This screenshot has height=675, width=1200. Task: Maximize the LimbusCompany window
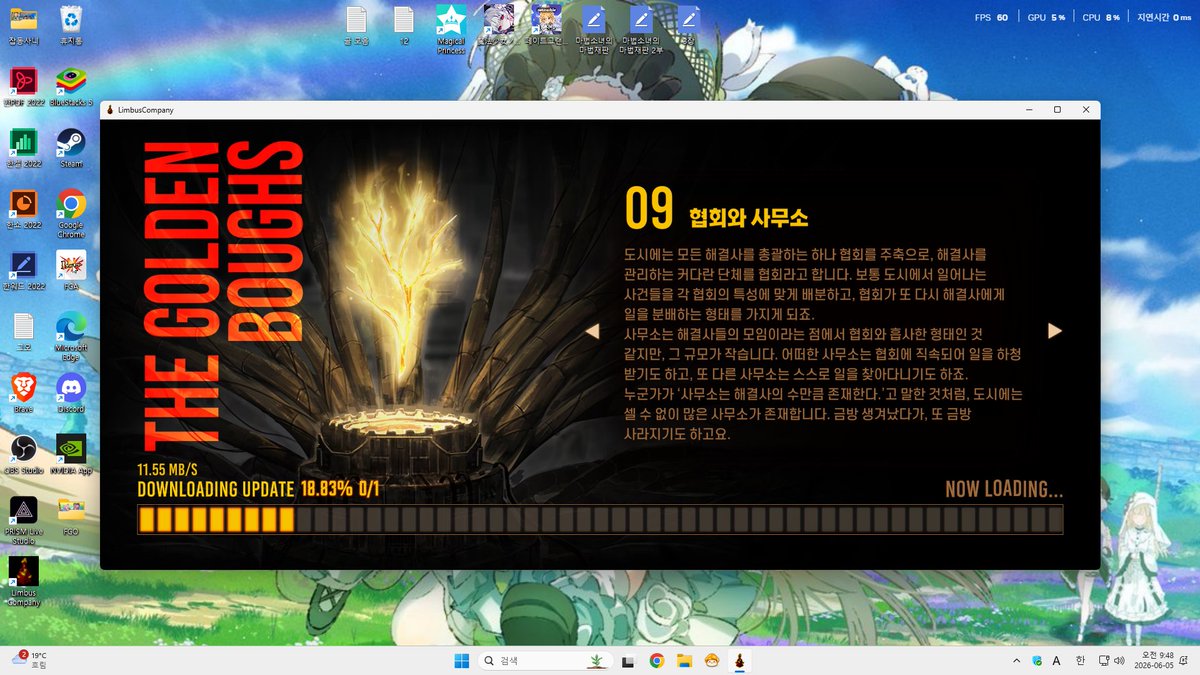[x=1057, y=109]
